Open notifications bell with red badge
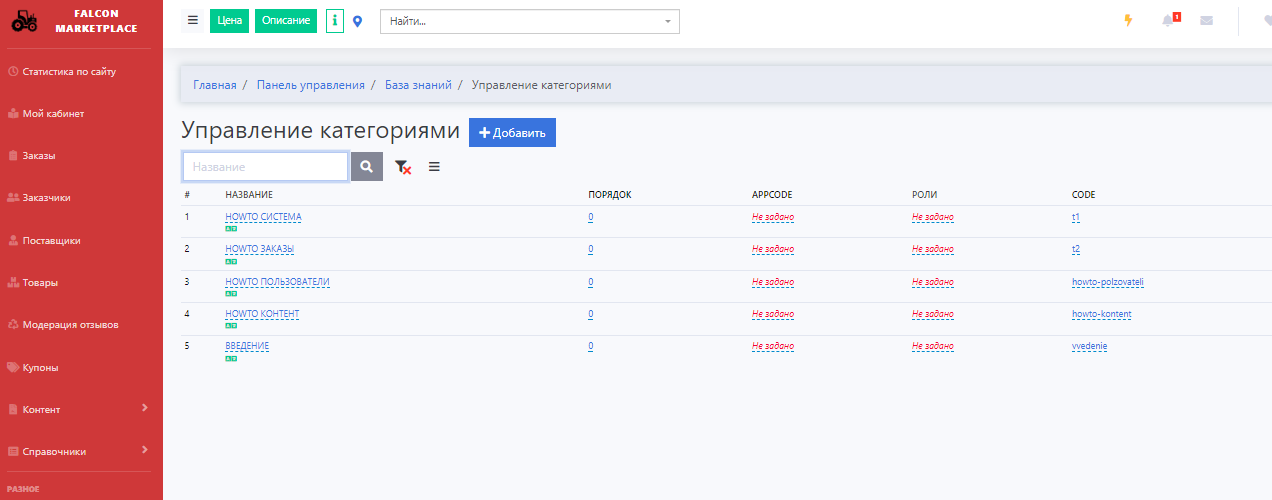1272x500 pixels. (x=1168, y=21)
